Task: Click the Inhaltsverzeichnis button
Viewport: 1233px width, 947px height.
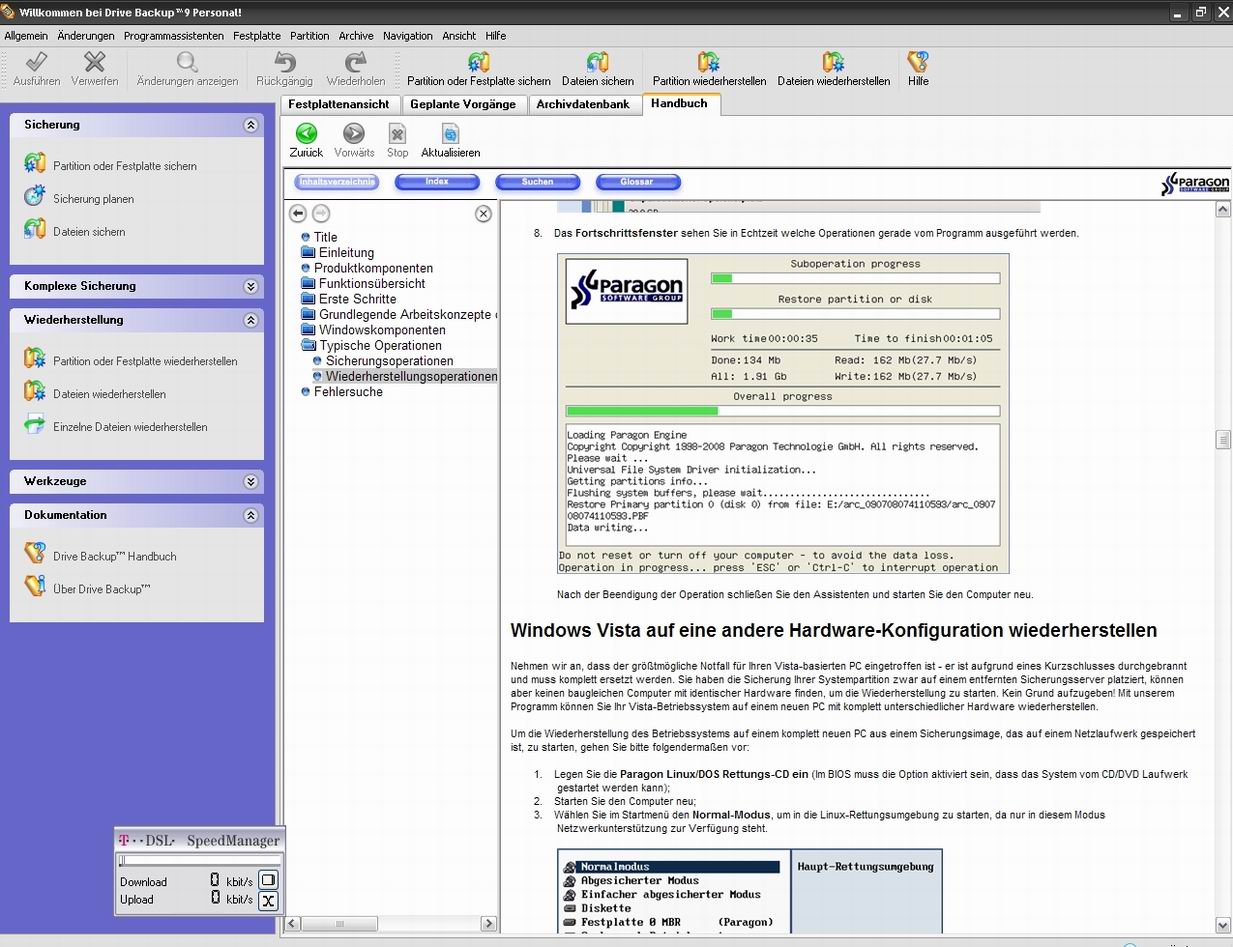Action: pyautogui.click(x=337, y=182)
